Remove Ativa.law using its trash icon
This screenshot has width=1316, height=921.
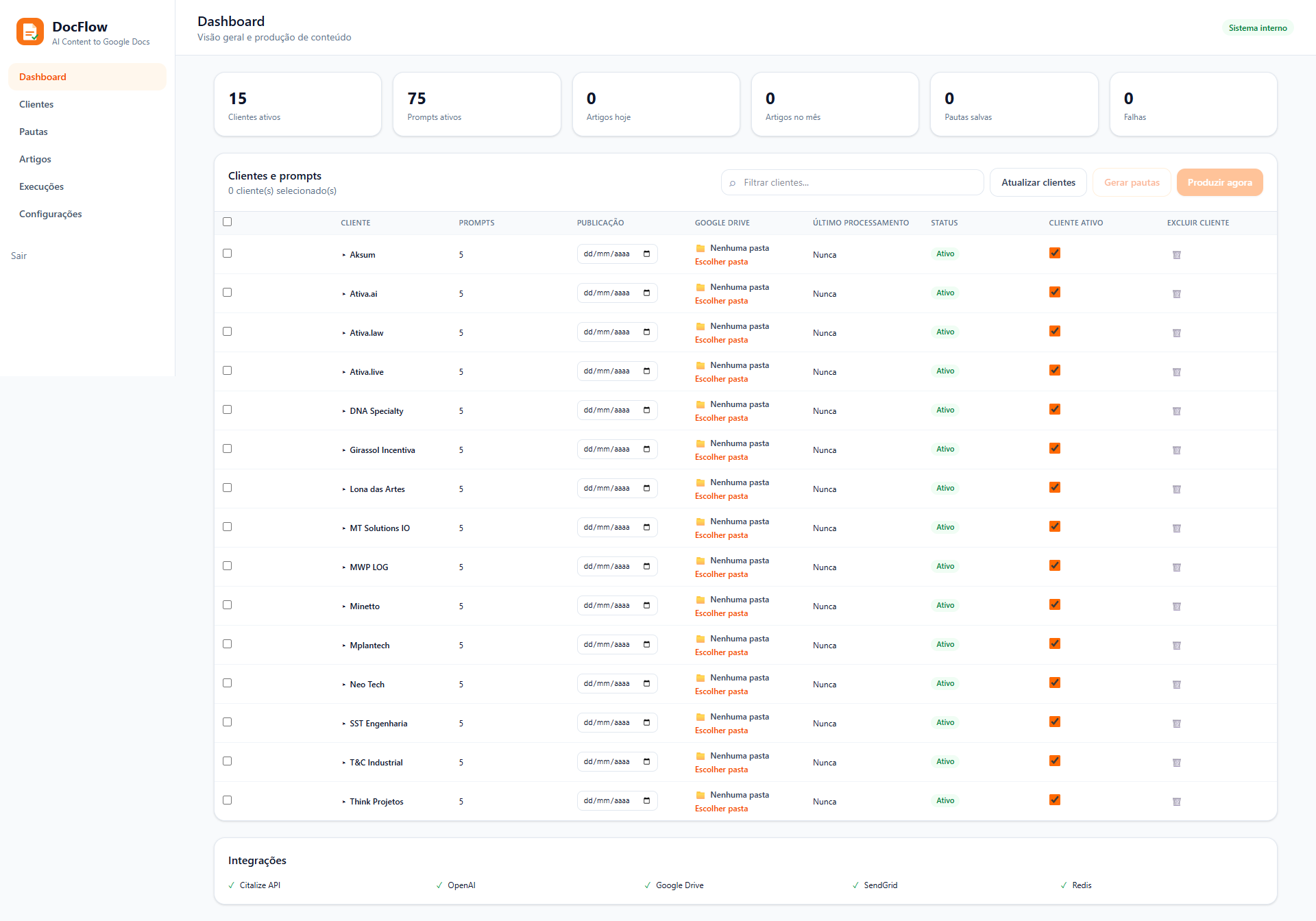1176,333
